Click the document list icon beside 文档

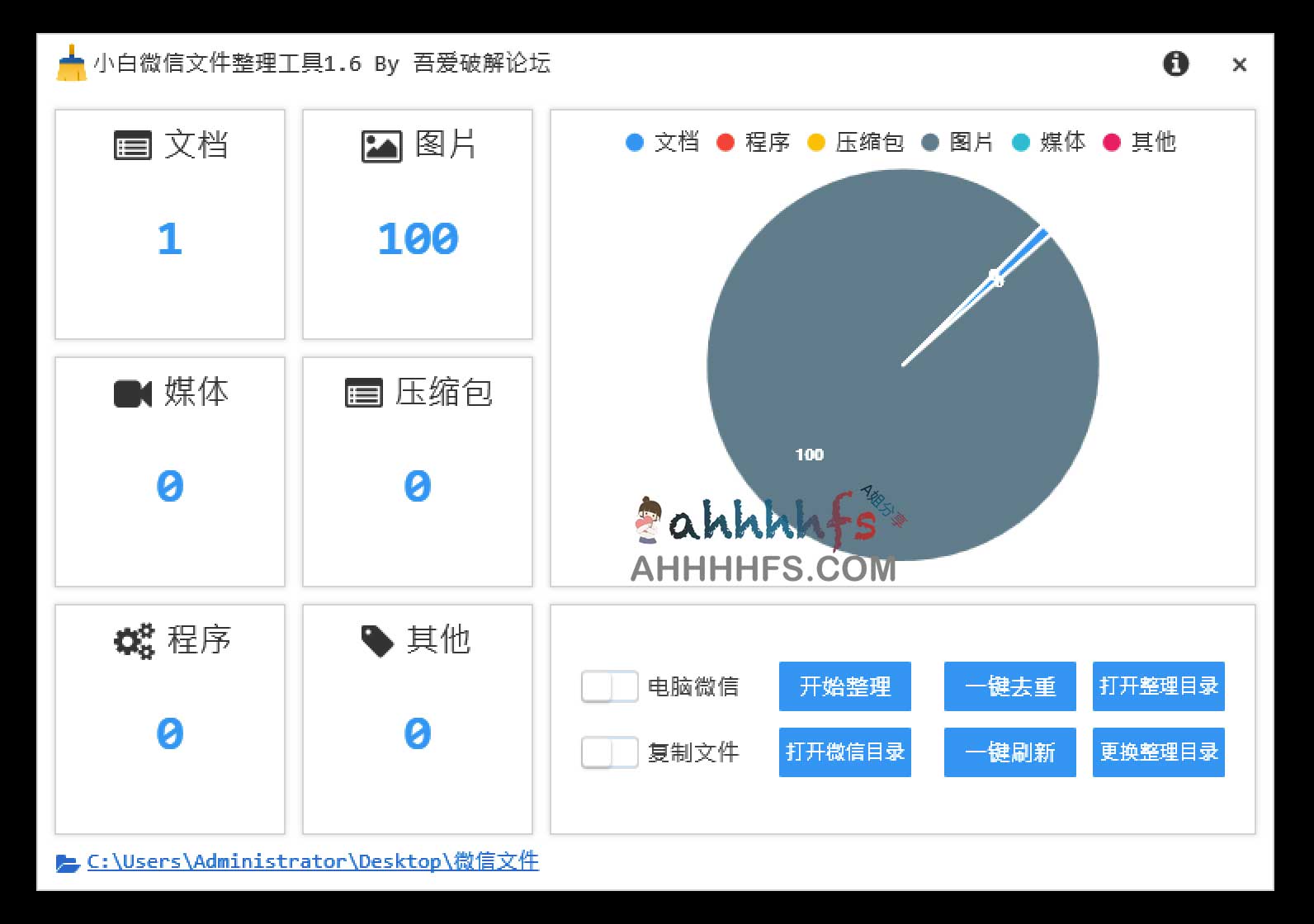point(132,146)
